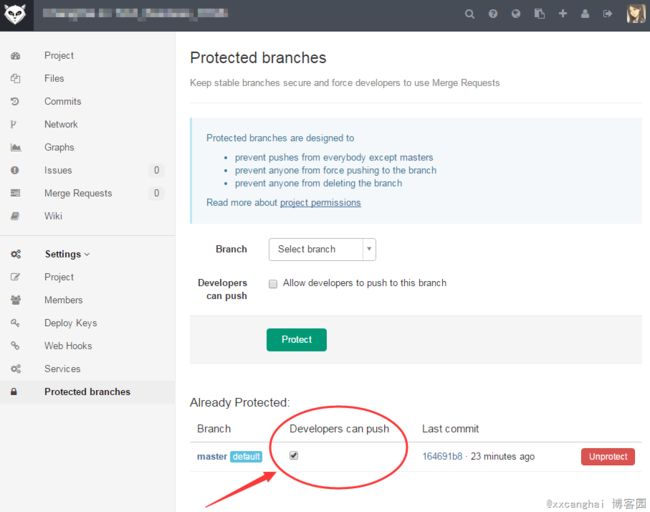The width and height of the screenshot is (650, 512).
Task: Open Project under Settings
Action: [x=59, y=277]
